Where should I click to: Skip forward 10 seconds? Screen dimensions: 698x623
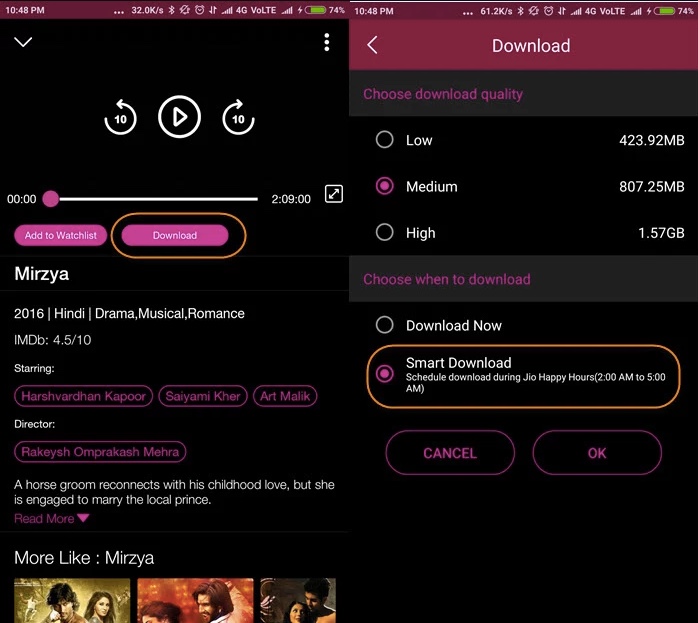[238, 117]
